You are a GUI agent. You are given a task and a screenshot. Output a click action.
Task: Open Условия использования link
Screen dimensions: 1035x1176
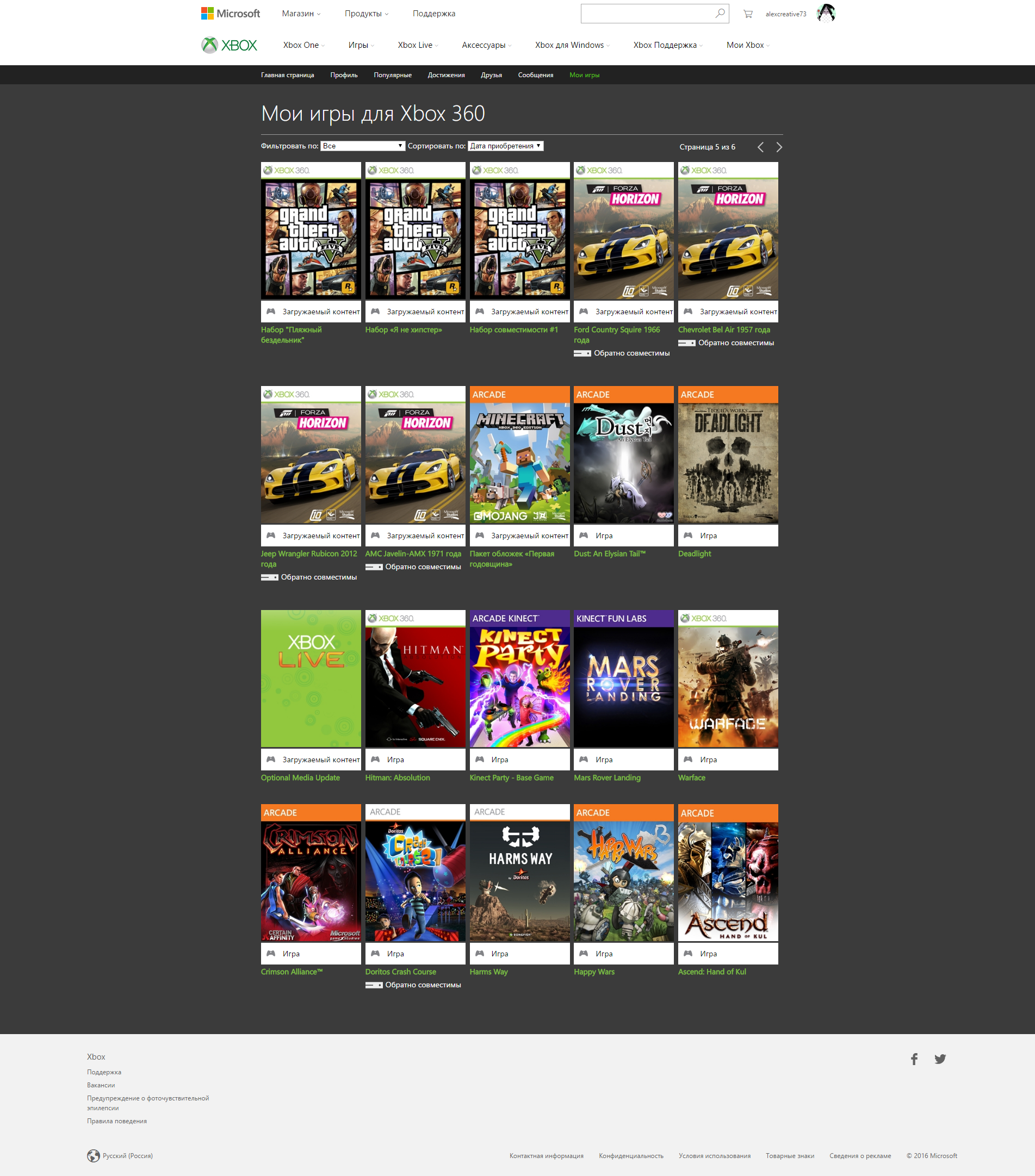click(x=714, y=1156)
